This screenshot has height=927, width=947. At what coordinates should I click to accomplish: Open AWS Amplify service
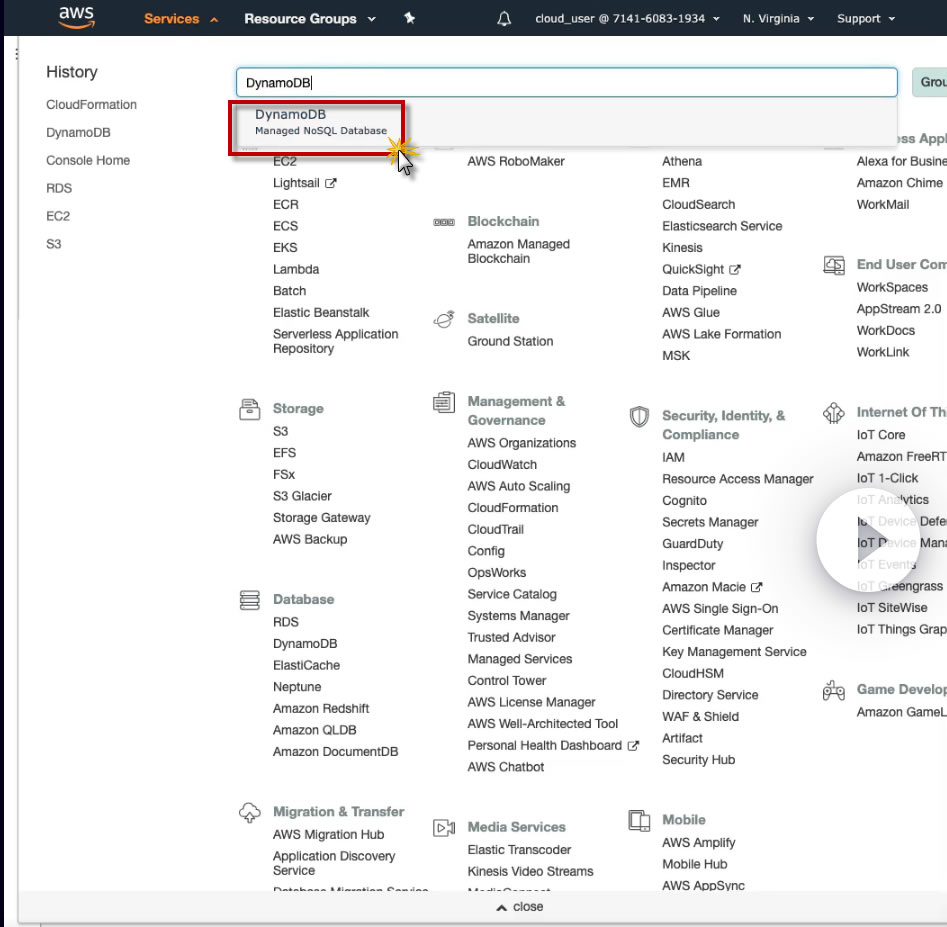pyautogui.click(x=698, y=843)
